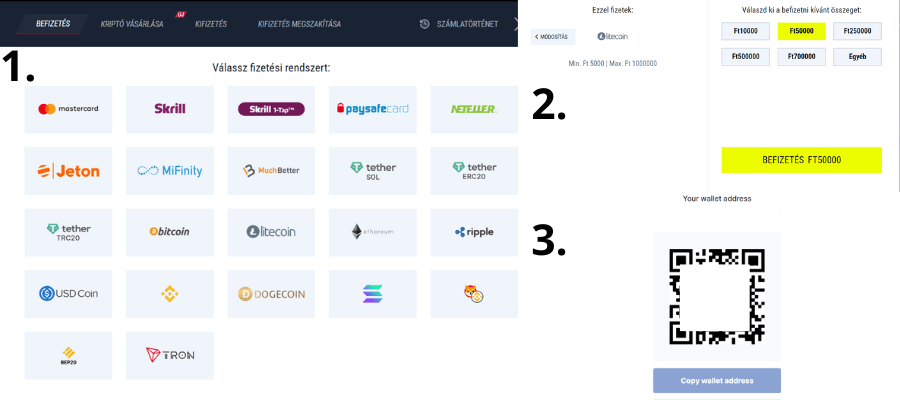900x400 pixels.
Task: Click the Copy wallet address button
Action: click(x=716, y=381)
